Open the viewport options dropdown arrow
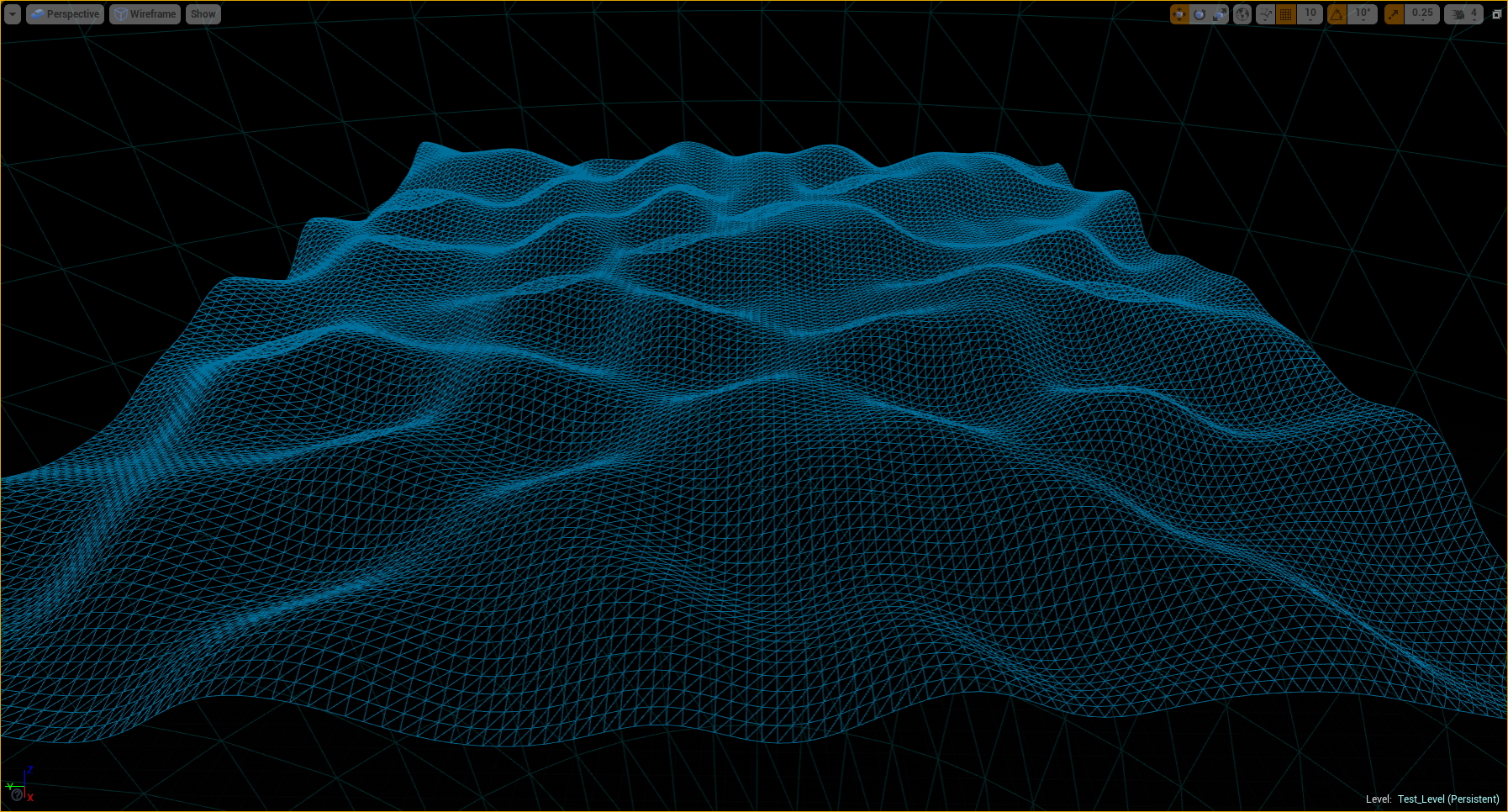The height and width of the screenshot is (812, 1508). pyautogui.click(x=13, y=14)
